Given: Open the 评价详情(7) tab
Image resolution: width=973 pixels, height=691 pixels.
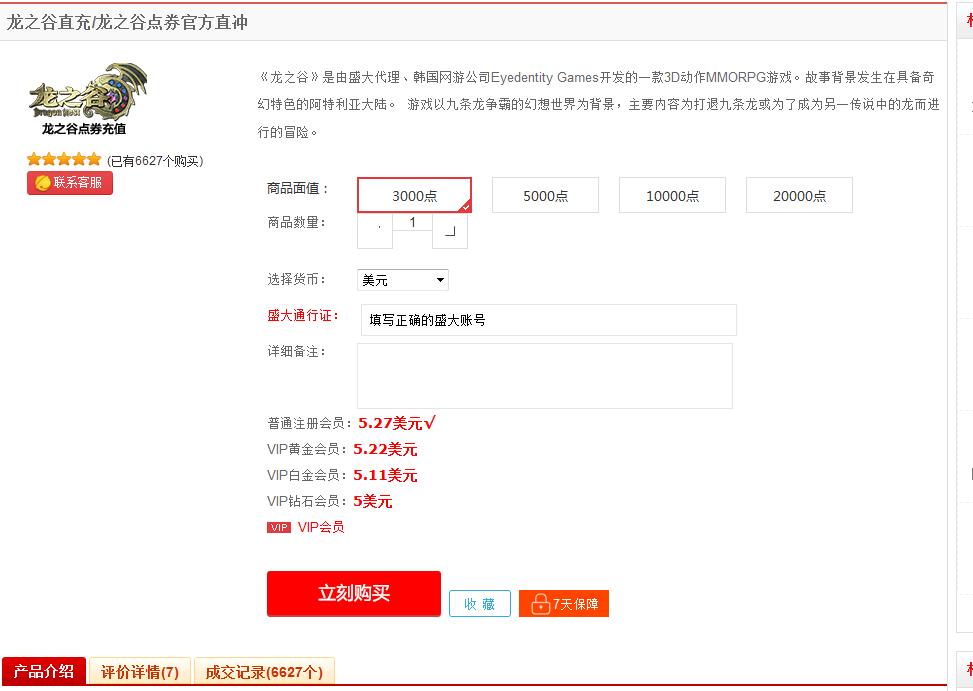Looking at the screenshot, I should [x=140, y=672].
